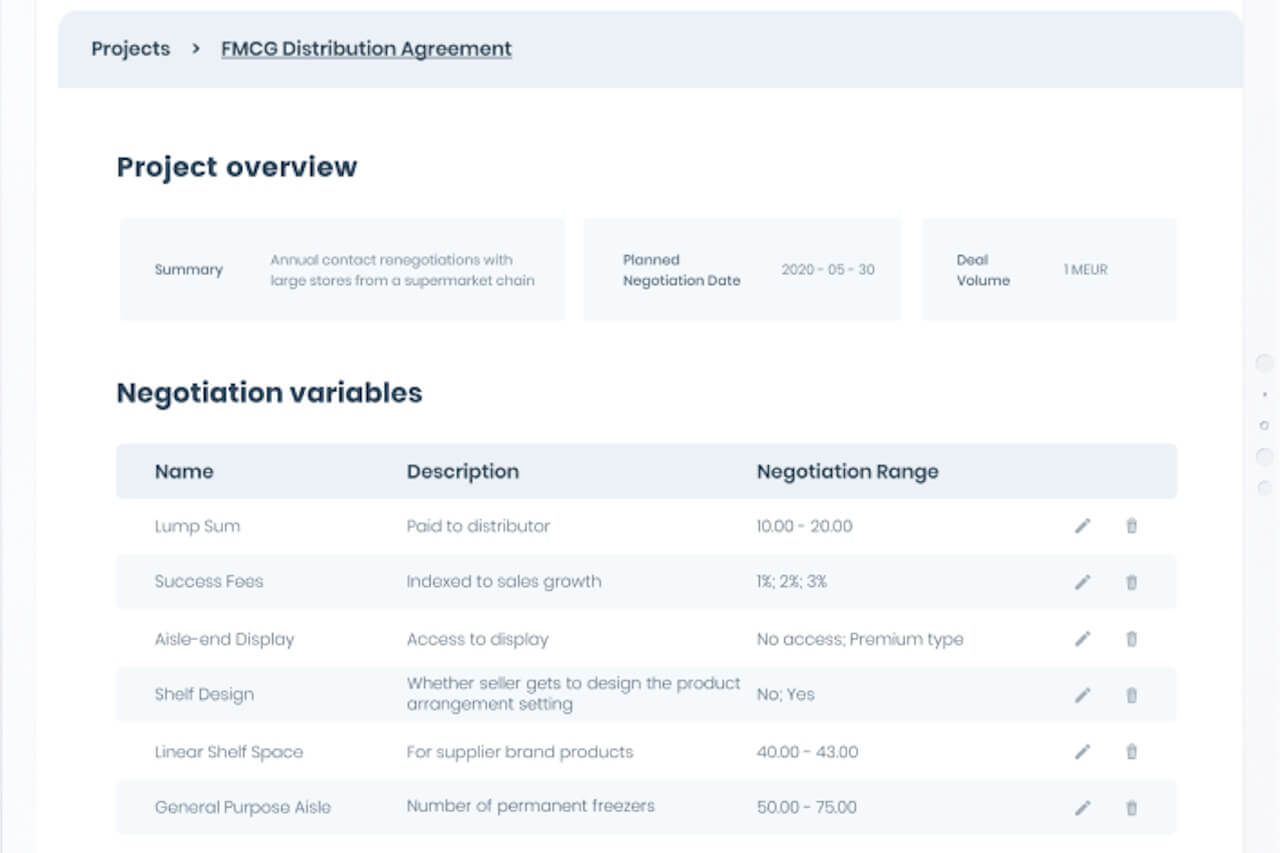Select the FMCG Distribution Agreement breadcrumb link
The width and height of the screenshot is (1280, 853).
click(365, 48)
